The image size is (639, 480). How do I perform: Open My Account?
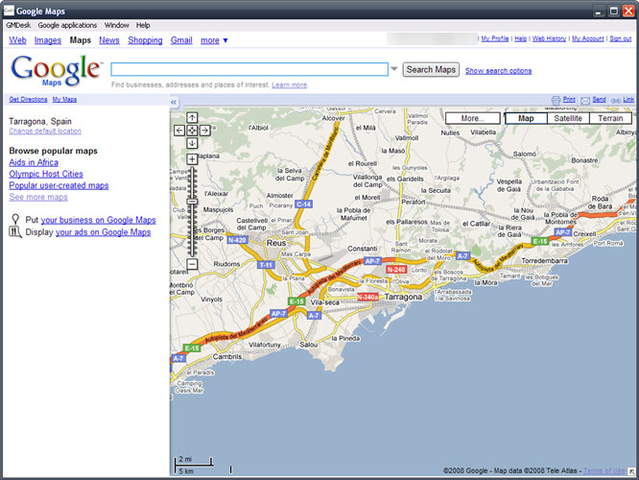pyautogui.click(x=588, y=39)
